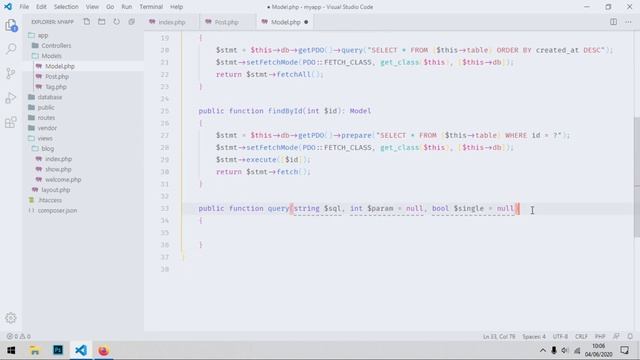The width and height of the screenshot is (640, 360).
Task: Change end of line sequence CRLF
Action: (x=581, y=336)
